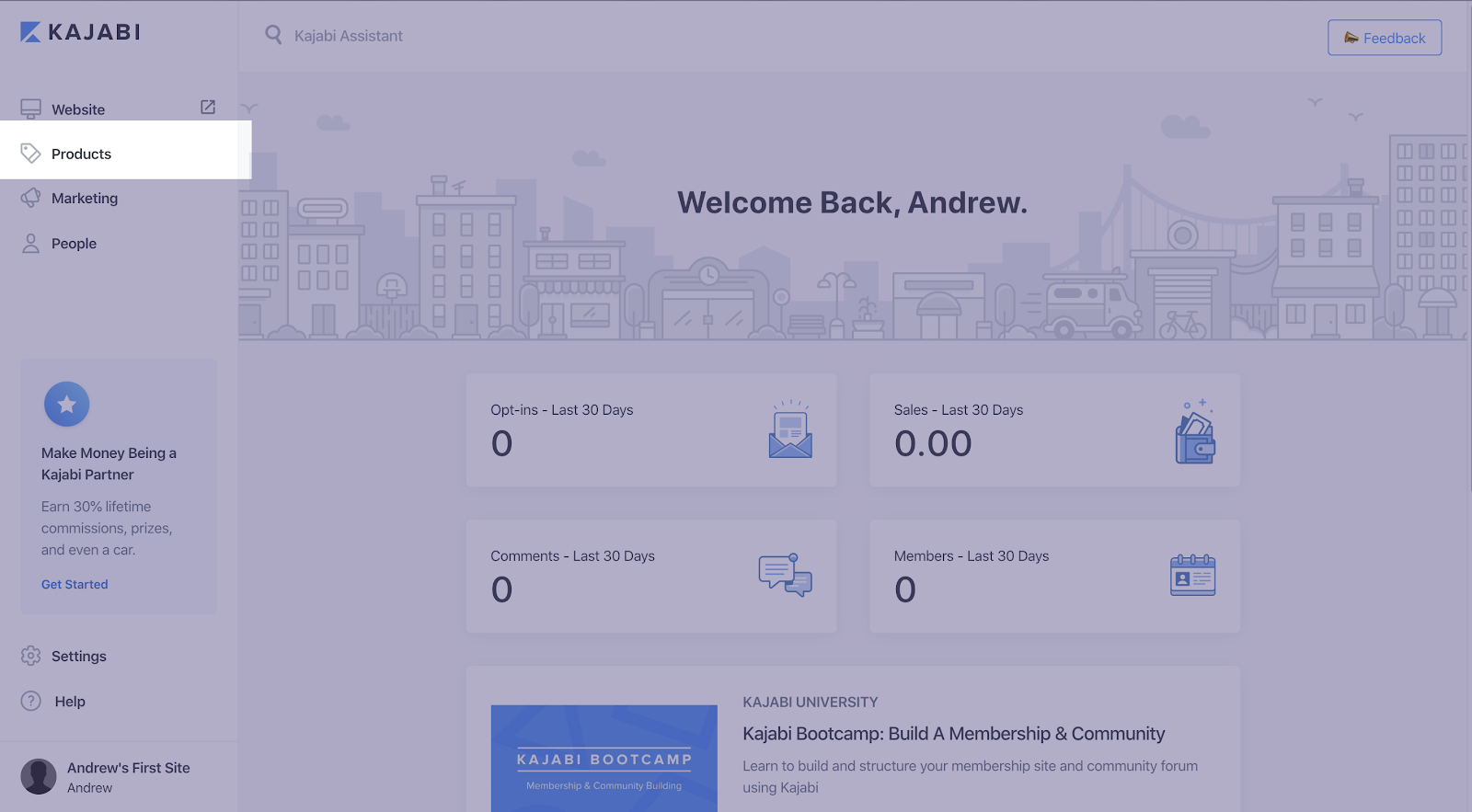Screen dimensions: 1472x812
Task: Open the People section
Action: [74, 244]
